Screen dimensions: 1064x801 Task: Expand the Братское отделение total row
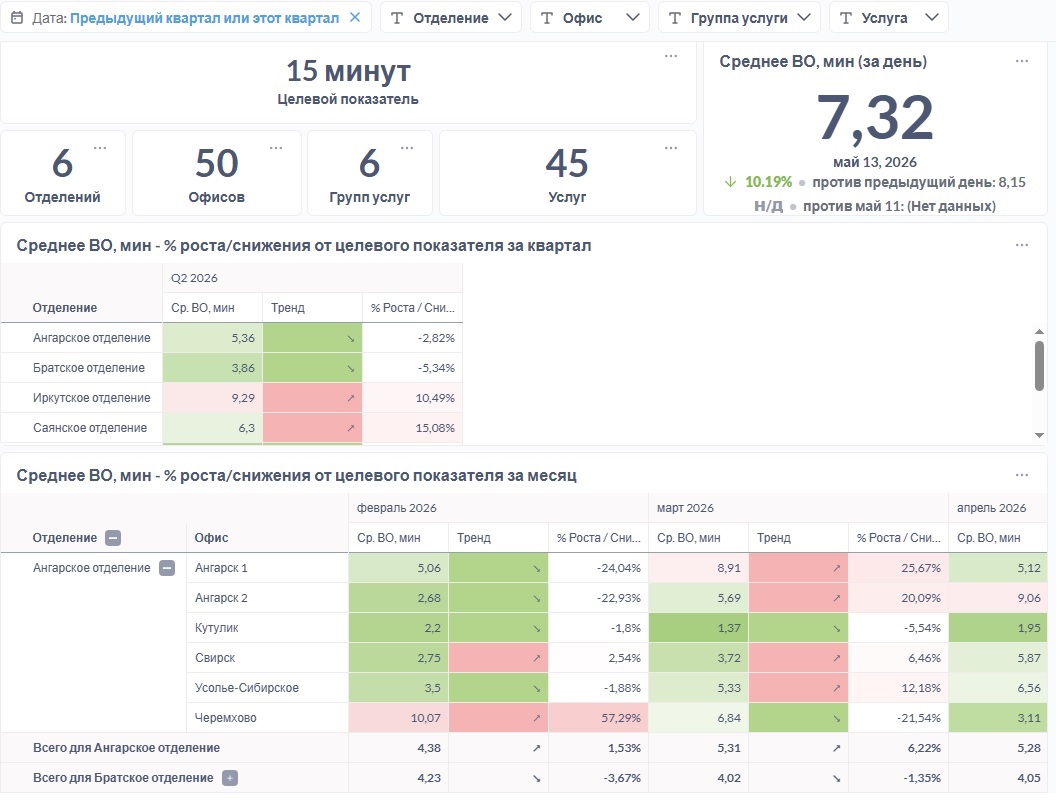pos(230,778)
